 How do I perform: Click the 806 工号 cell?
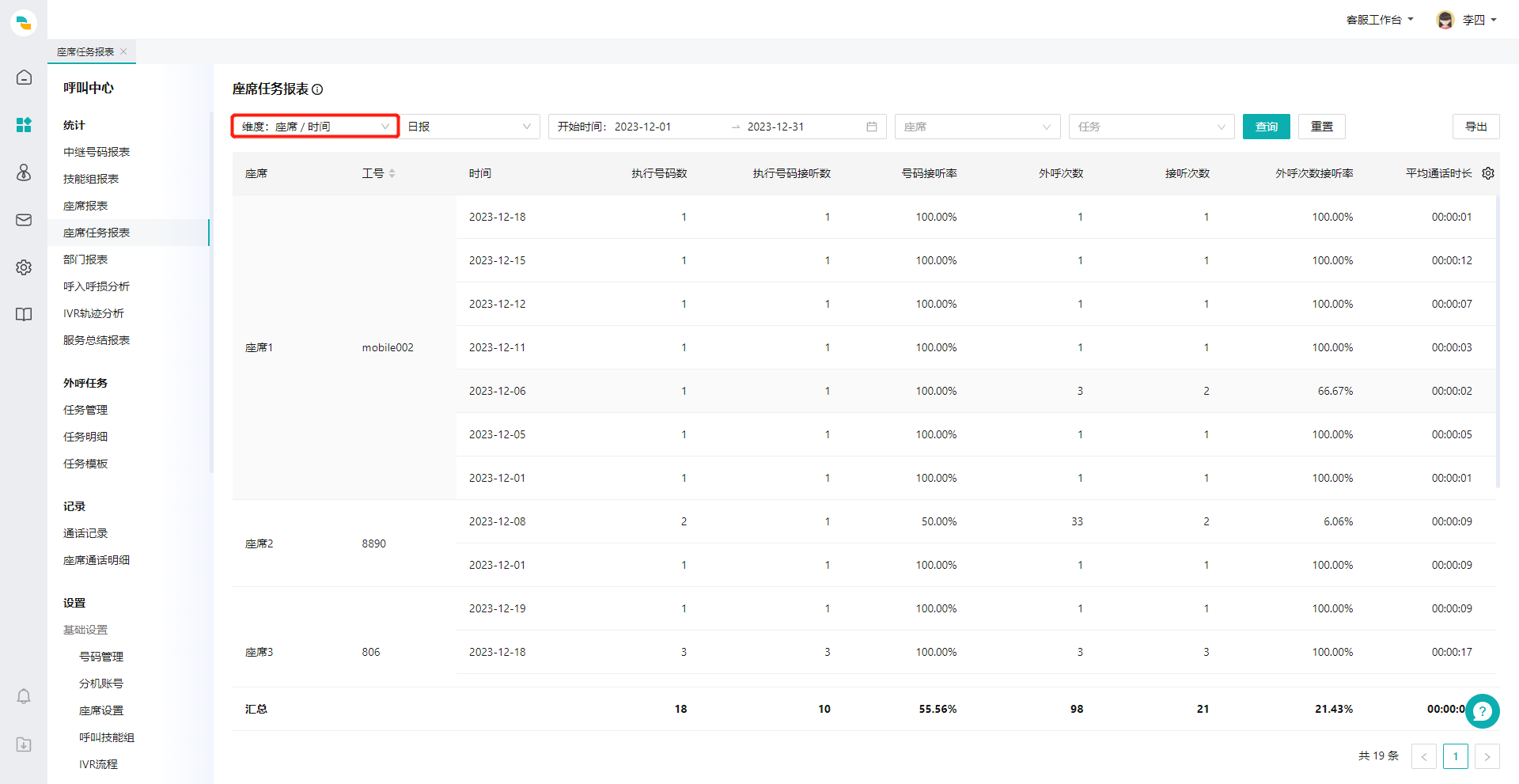(x=371, y=652)
